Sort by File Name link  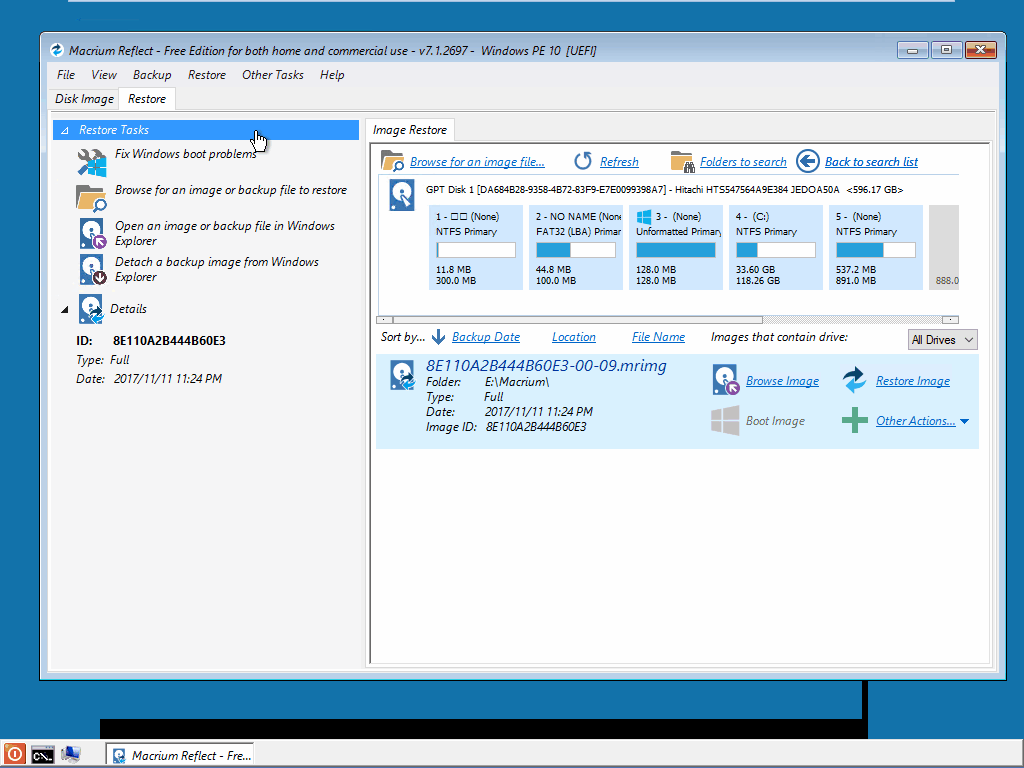point(658,337)
